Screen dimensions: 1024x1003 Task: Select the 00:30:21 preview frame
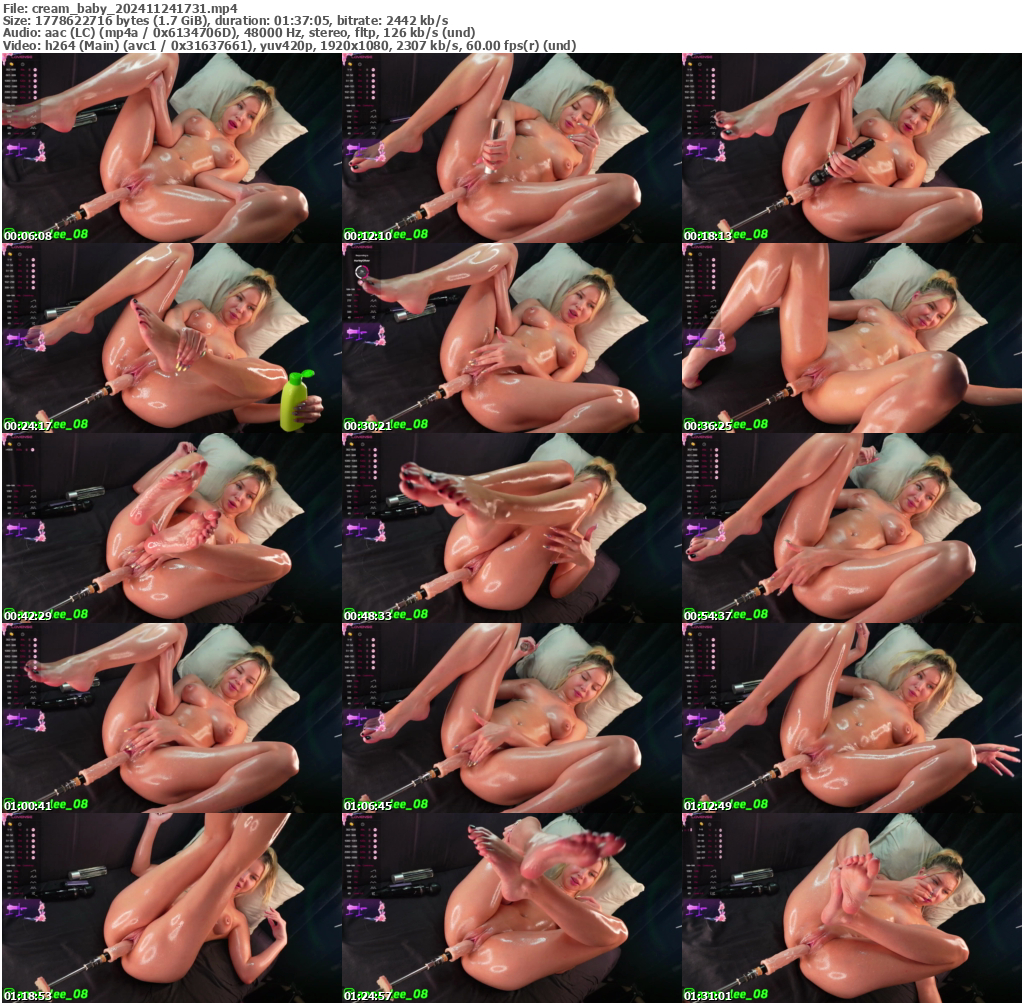511,337
